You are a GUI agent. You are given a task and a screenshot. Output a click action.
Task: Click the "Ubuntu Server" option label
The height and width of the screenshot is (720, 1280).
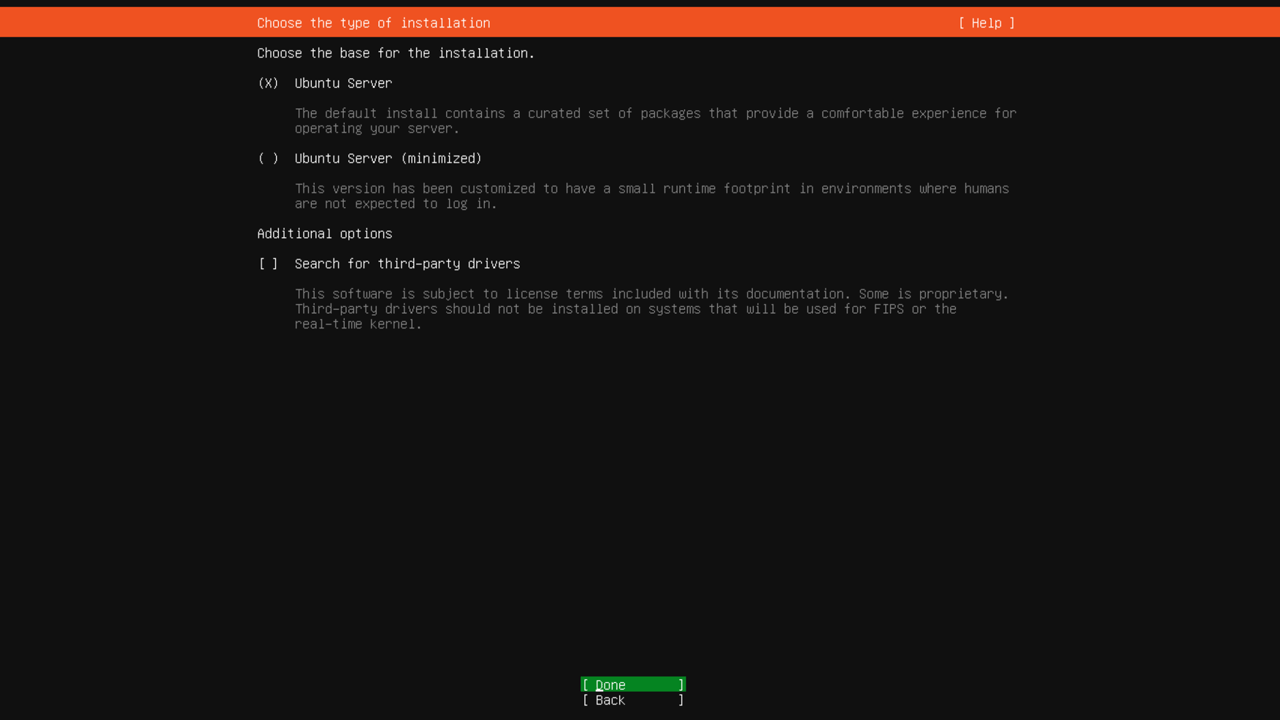point(343,83)
